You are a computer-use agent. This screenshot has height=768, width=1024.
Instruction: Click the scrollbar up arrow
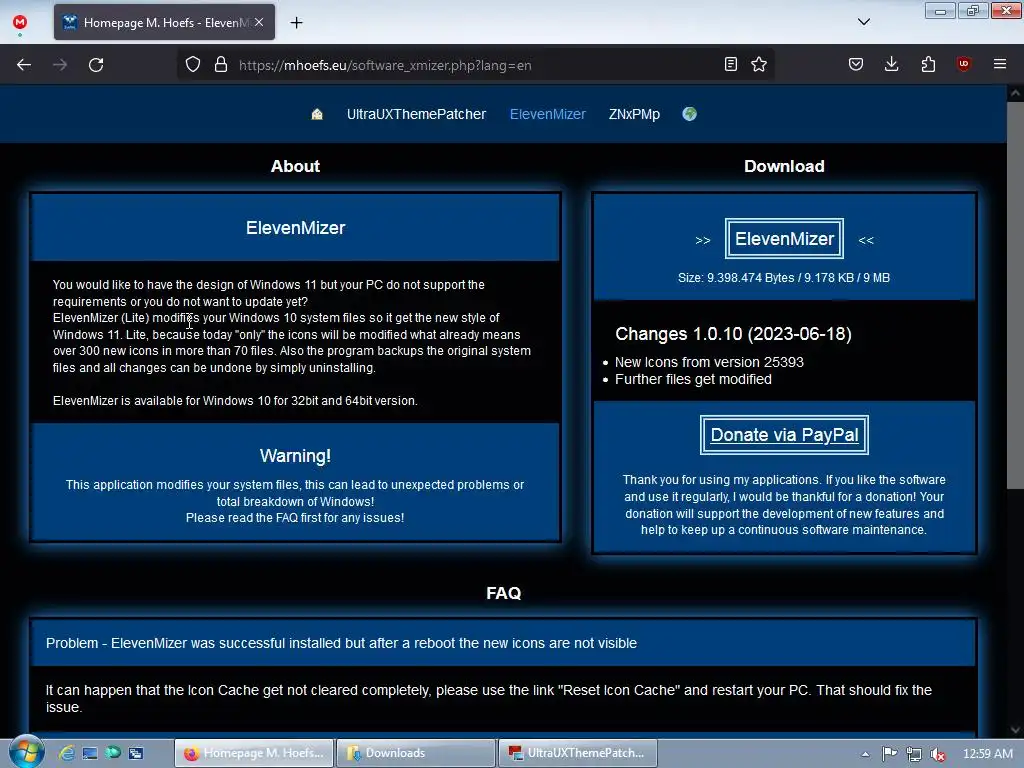tap(1015, 93)
